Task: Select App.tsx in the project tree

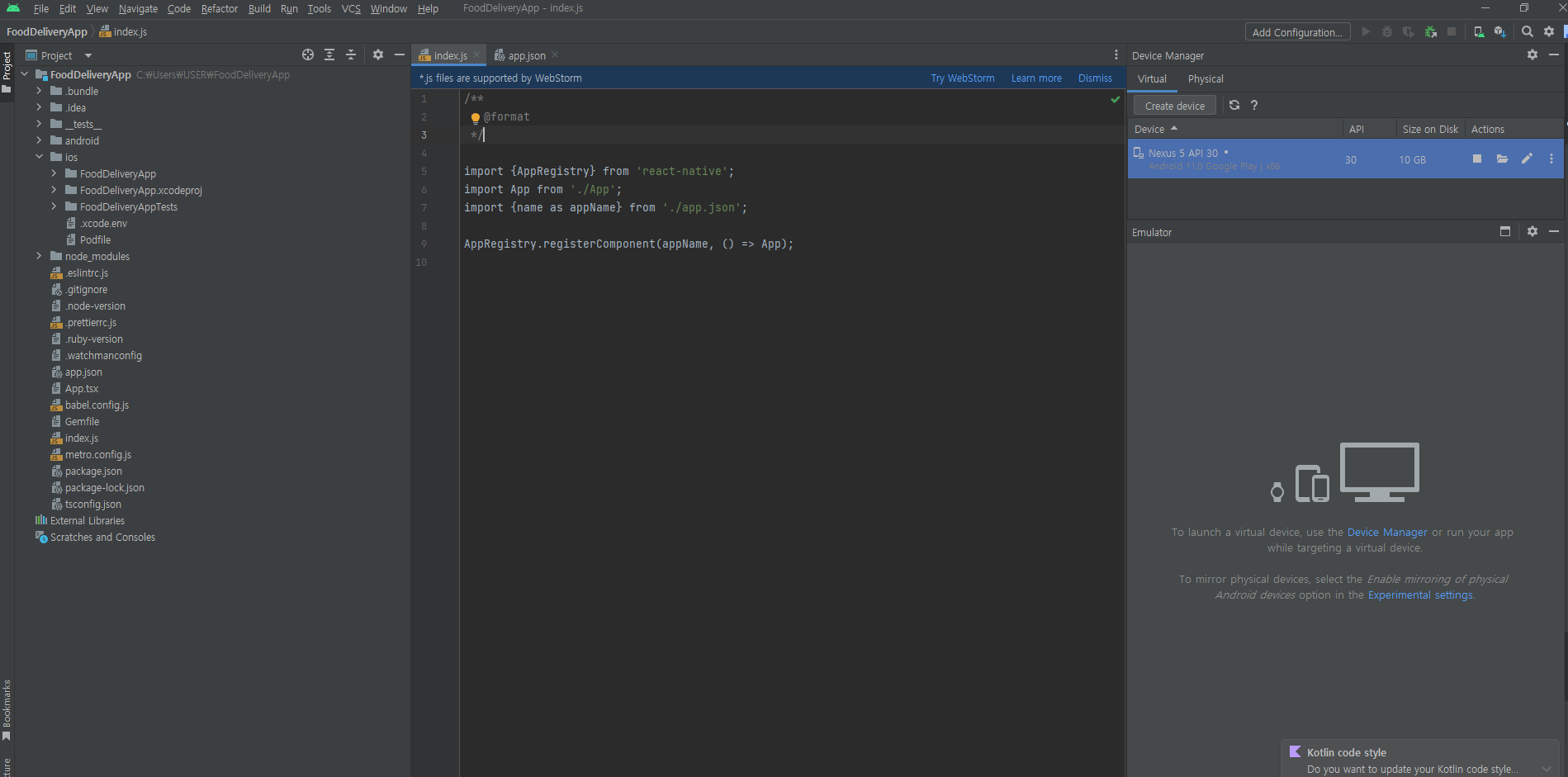Action: [81, 388]
